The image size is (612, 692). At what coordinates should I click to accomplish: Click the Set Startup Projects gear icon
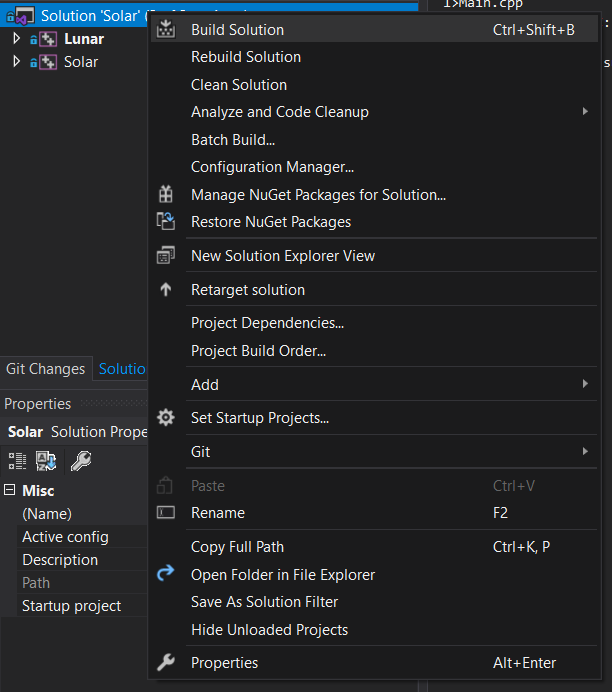tap(167, 418)
